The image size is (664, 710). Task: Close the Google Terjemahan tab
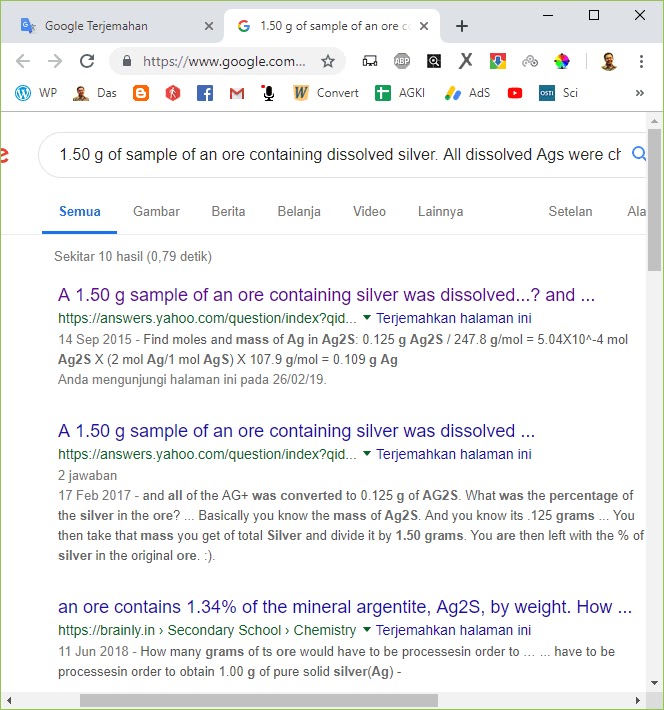coord(209,26)
